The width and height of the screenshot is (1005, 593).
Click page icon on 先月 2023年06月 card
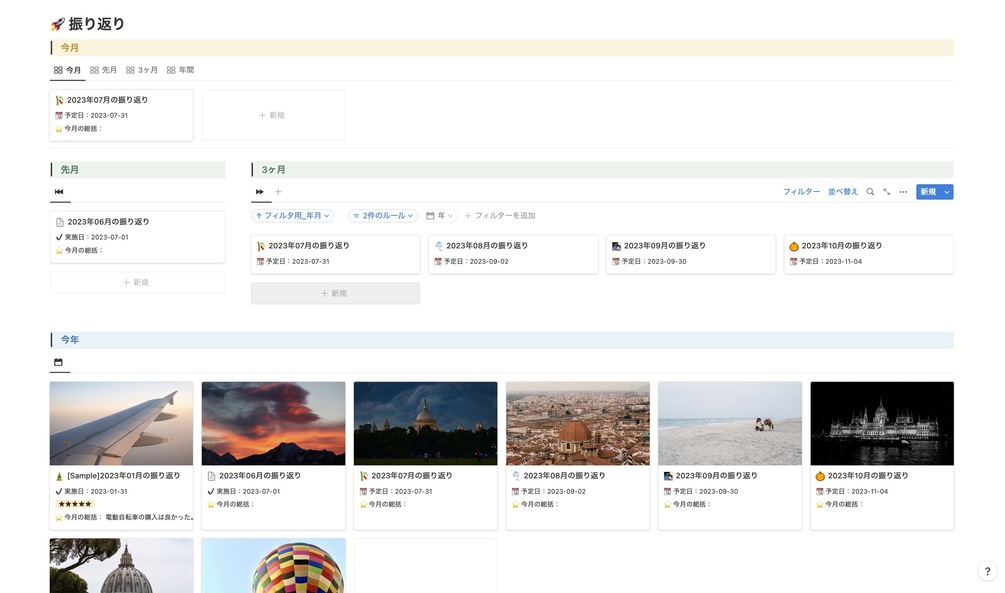[60, 222]
